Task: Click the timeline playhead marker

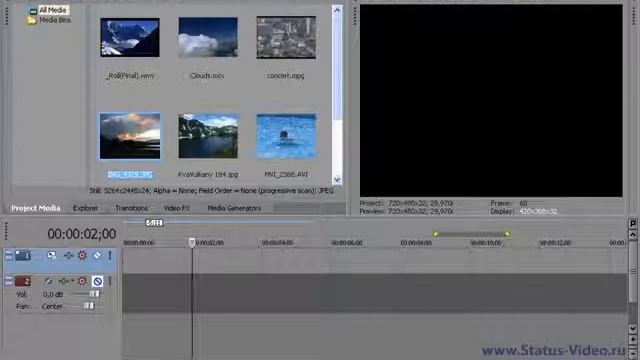Action: 192,242
